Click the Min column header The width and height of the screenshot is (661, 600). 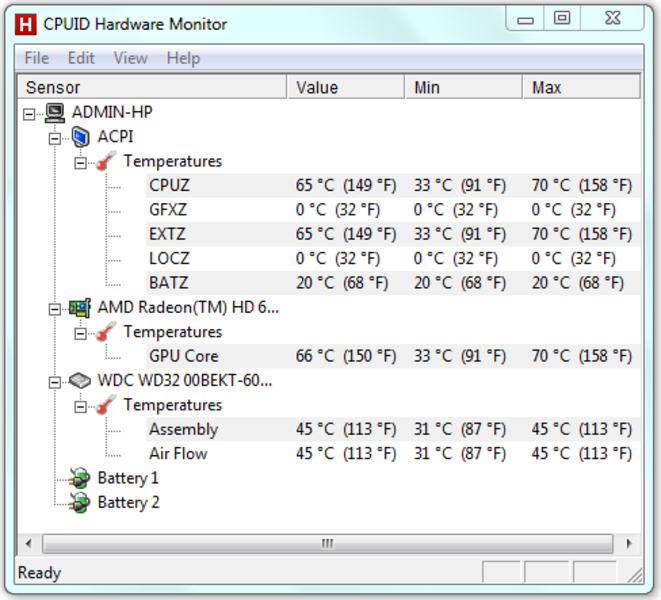click(x=464, y=87)
